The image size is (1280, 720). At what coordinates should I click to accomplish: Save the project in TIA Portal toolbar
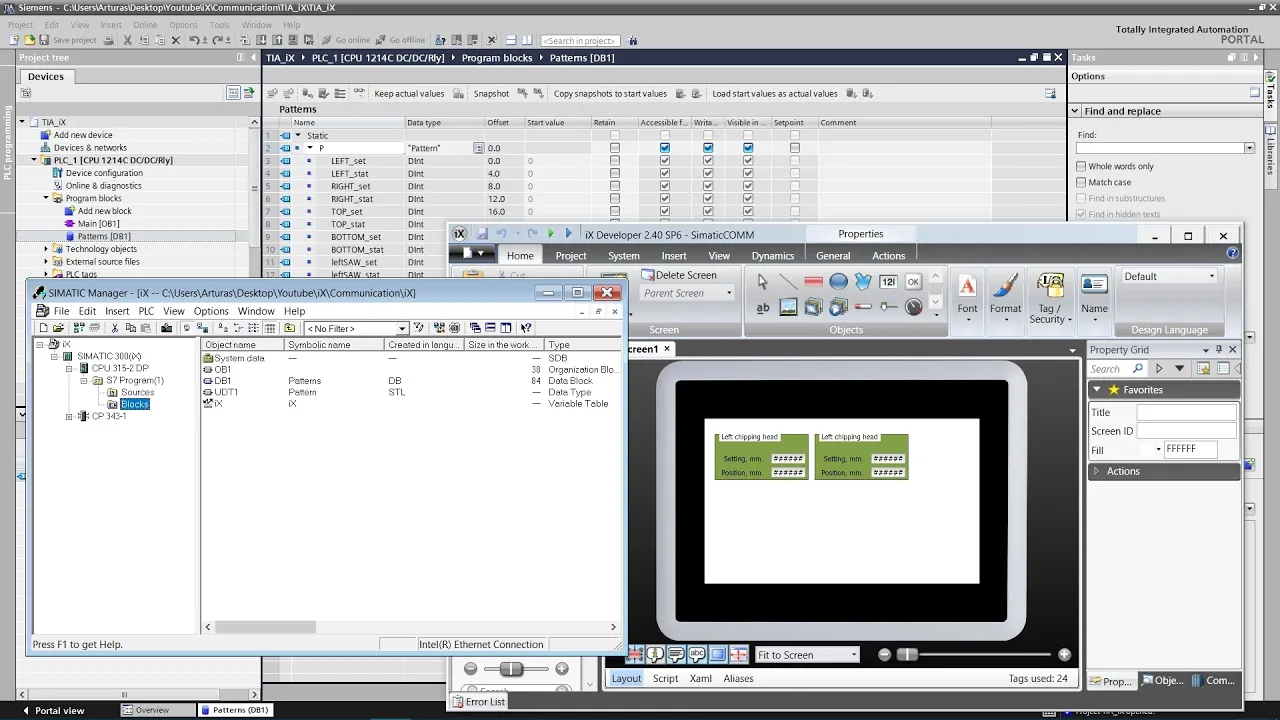tap(69, 40)
